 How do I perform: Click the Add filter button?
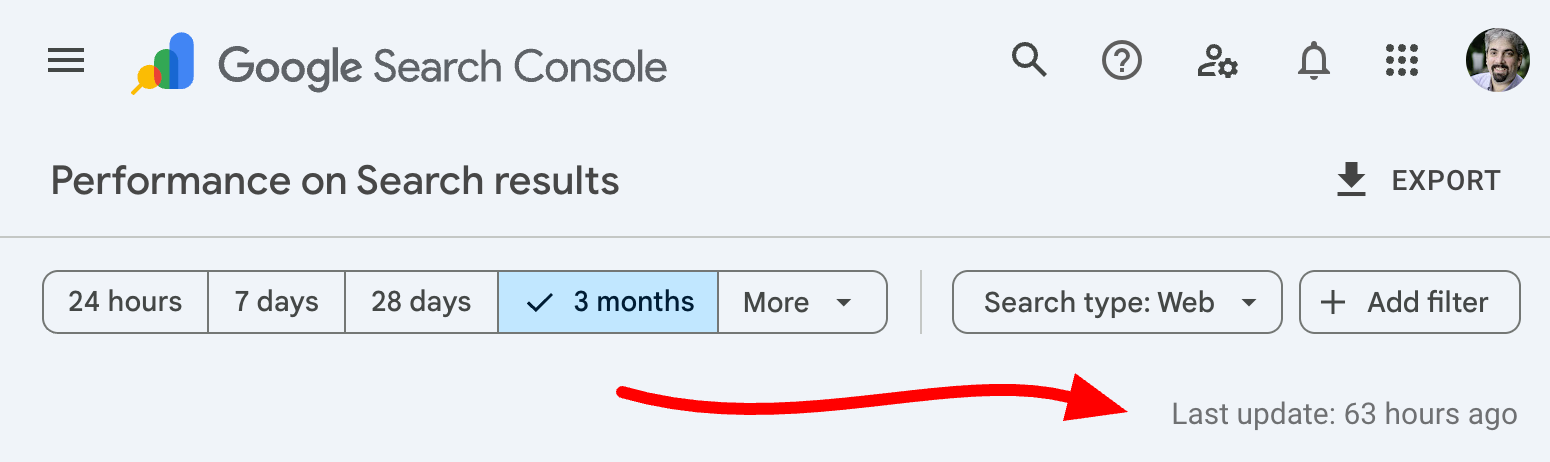1409,302
